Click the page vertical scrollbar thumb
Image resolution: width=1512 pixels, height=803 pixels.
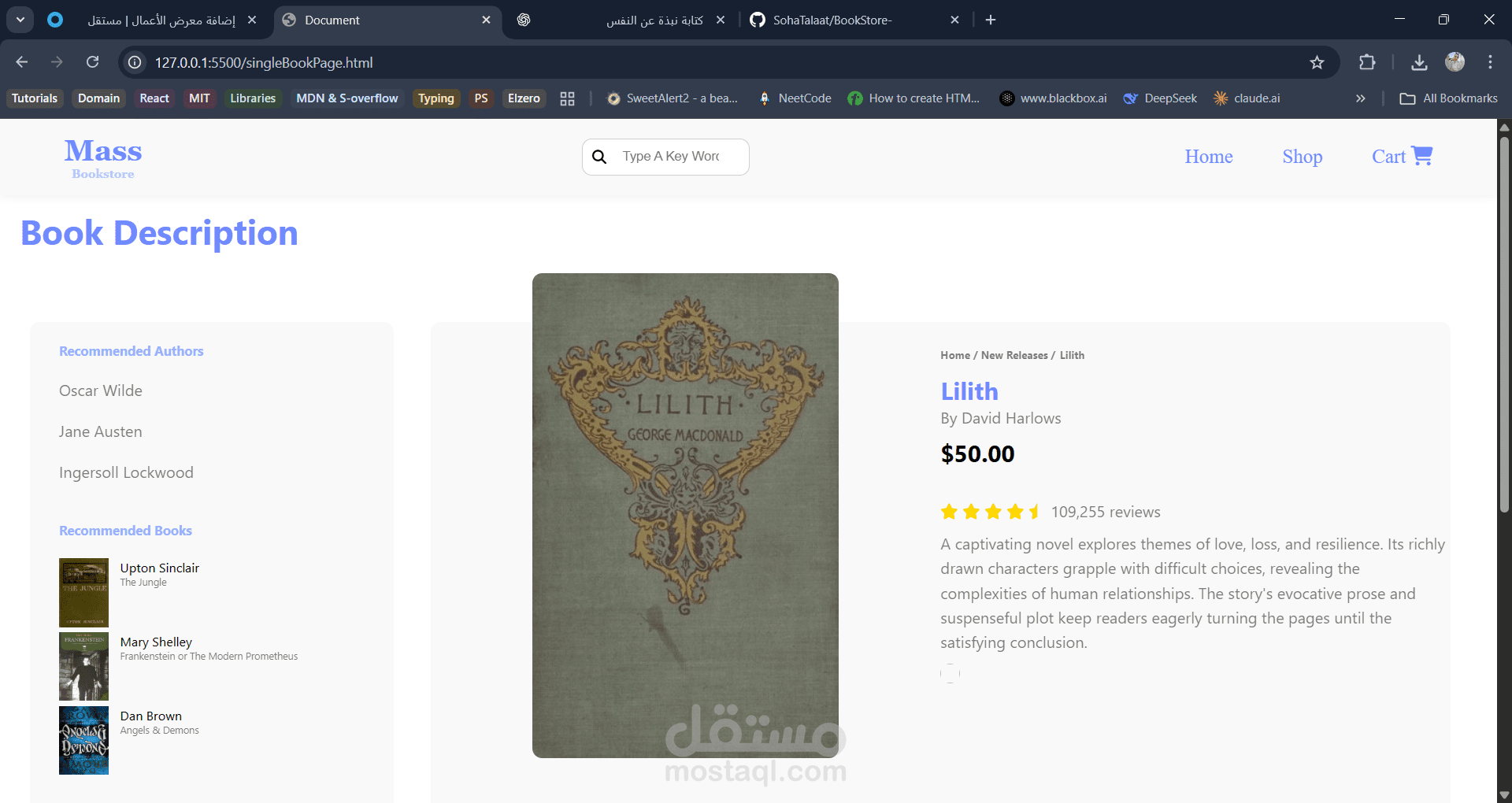click(1504, 324)
